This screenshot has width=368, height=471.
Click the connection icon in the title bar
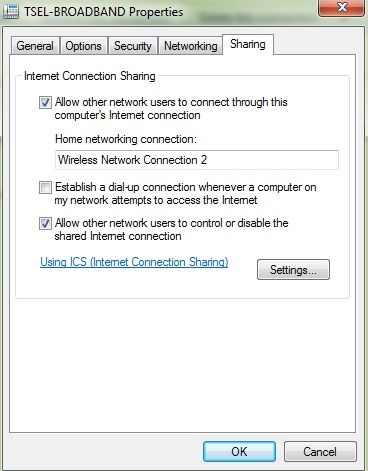point(11,12)
